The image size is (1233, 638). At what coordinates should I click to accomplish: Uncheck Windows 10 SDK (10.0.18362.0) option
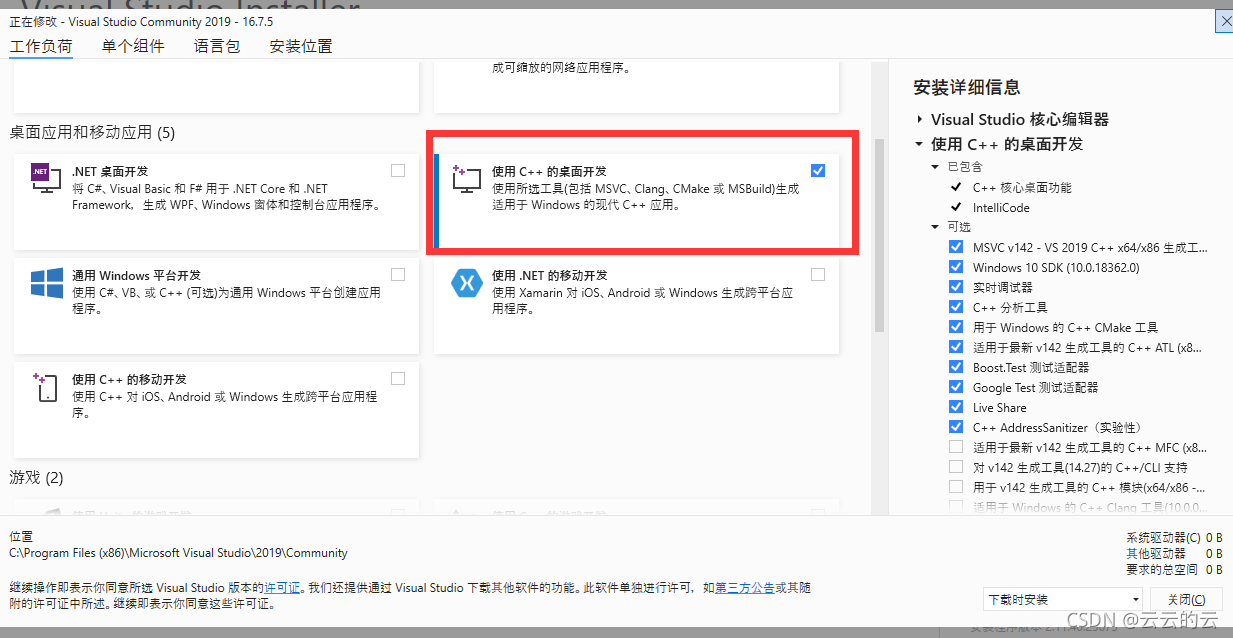pos(956,267)
